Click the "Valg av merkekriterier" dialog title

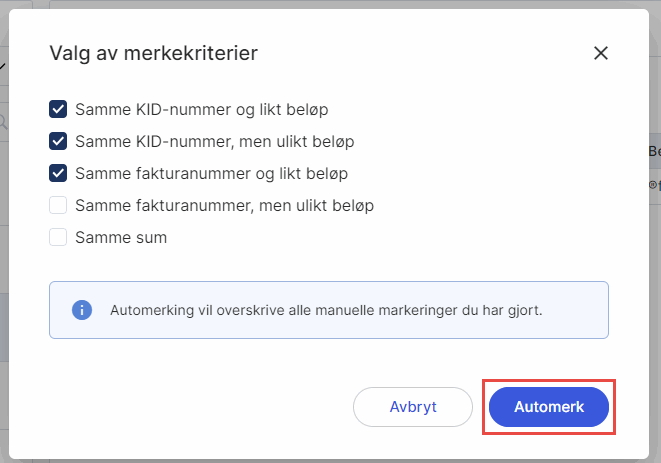pyautogui.click(x=153, y=54)
